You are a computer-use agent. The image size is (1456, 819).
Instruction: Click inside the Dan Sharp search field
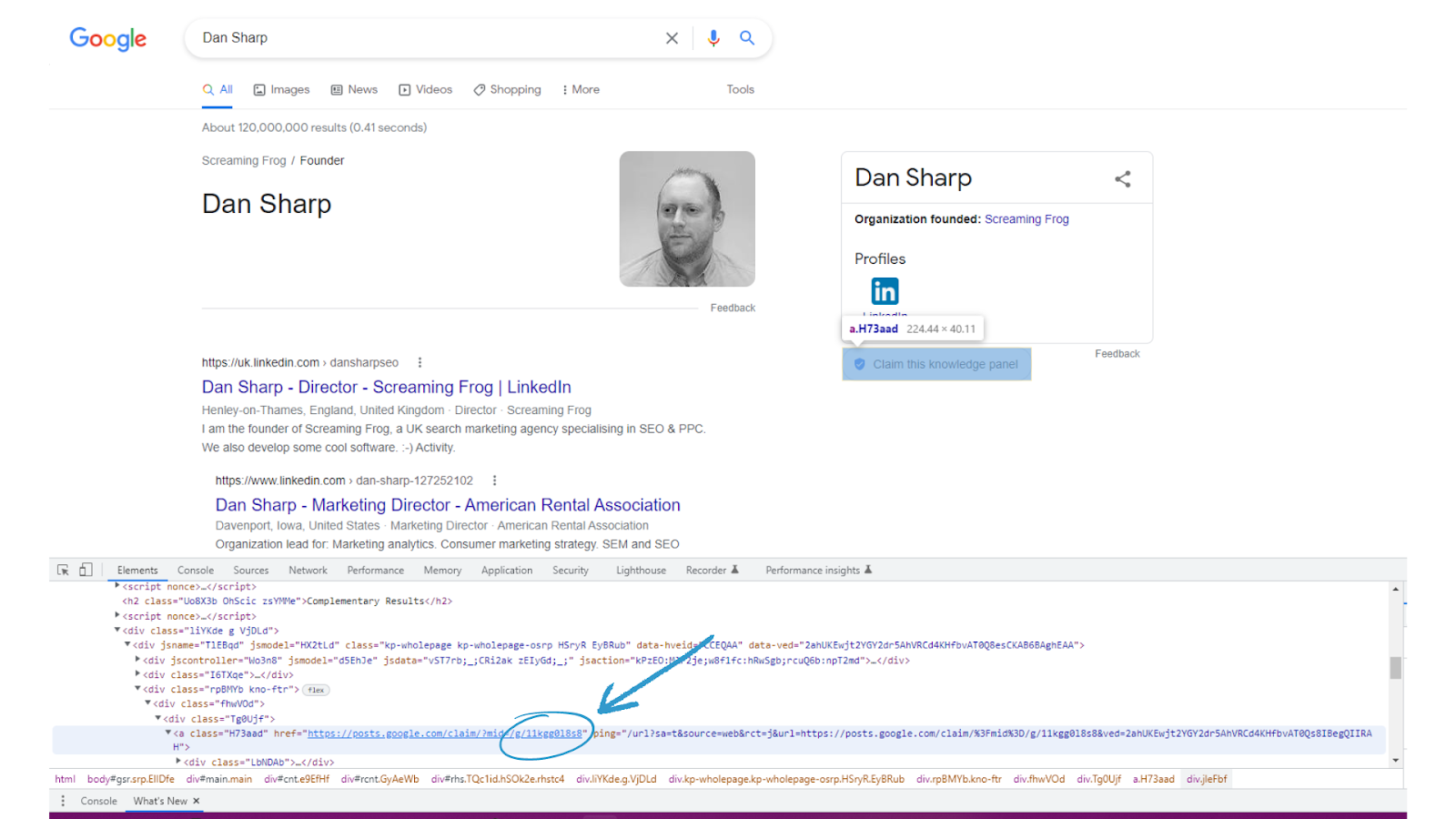tap(428, 38)
